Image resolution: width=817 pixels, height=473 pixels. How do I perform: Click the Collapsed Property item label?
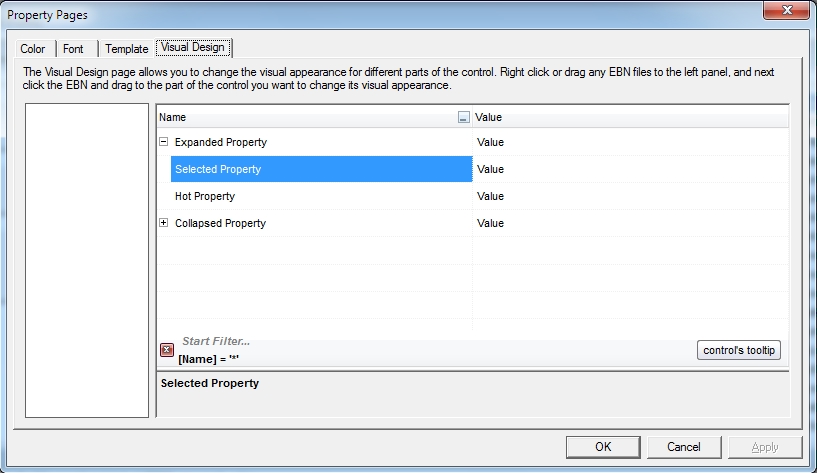click(x=220, y=223)
